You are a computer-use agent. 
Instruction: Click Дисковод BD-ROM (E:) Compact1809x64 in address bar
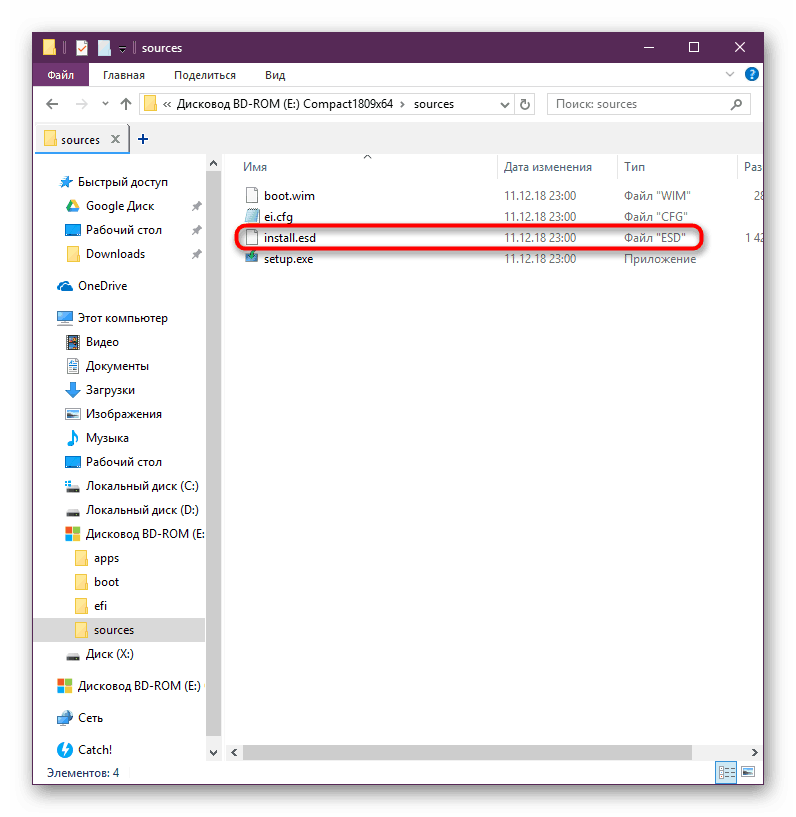click(x=284, y=104)
